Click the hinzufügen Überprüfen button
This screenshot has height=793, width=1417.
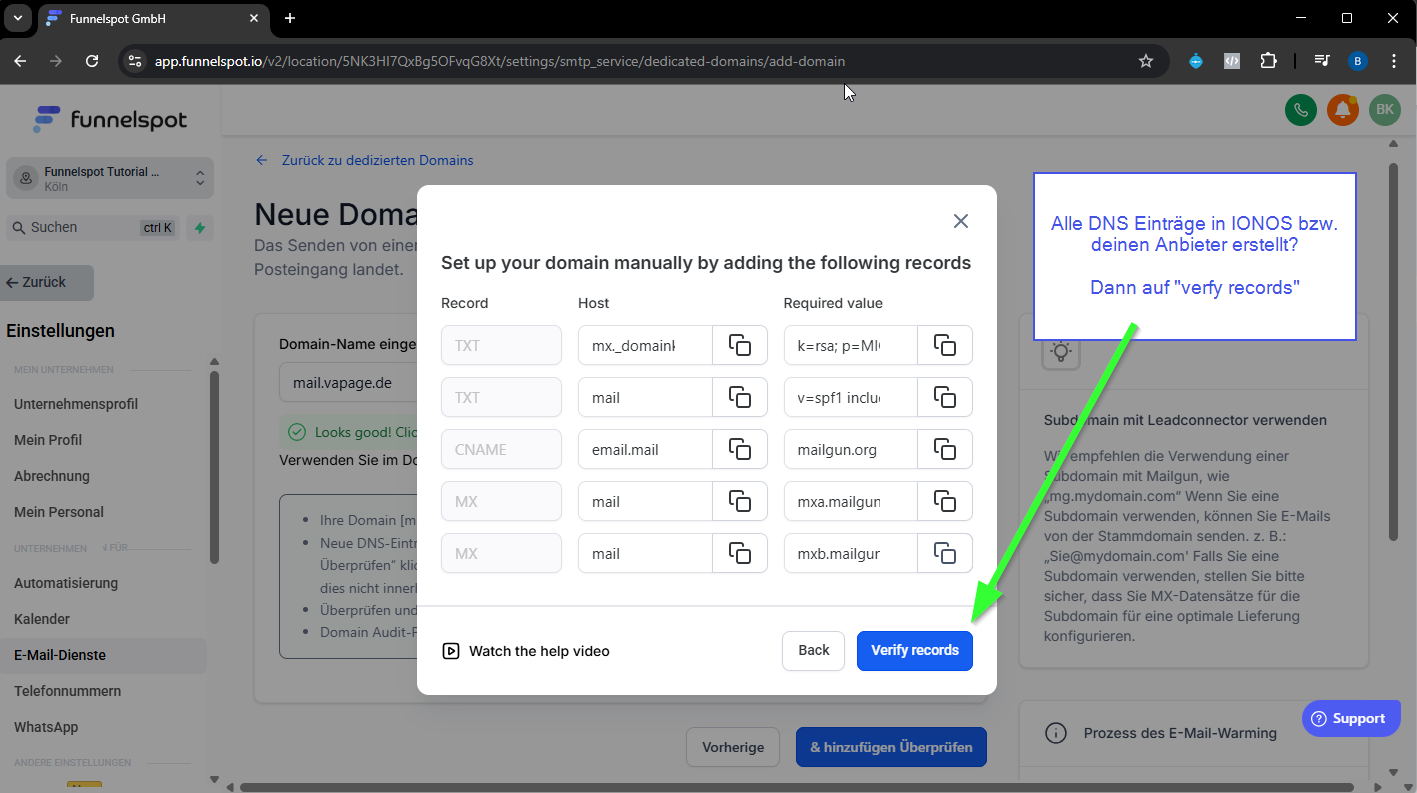(891, 747)
